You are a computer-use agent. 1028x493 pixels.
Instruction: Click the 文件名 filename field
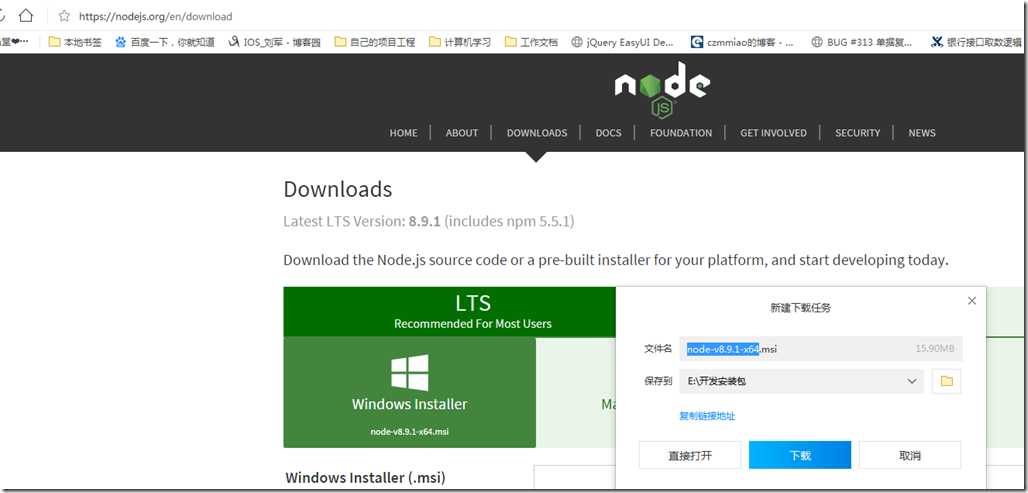821,349
